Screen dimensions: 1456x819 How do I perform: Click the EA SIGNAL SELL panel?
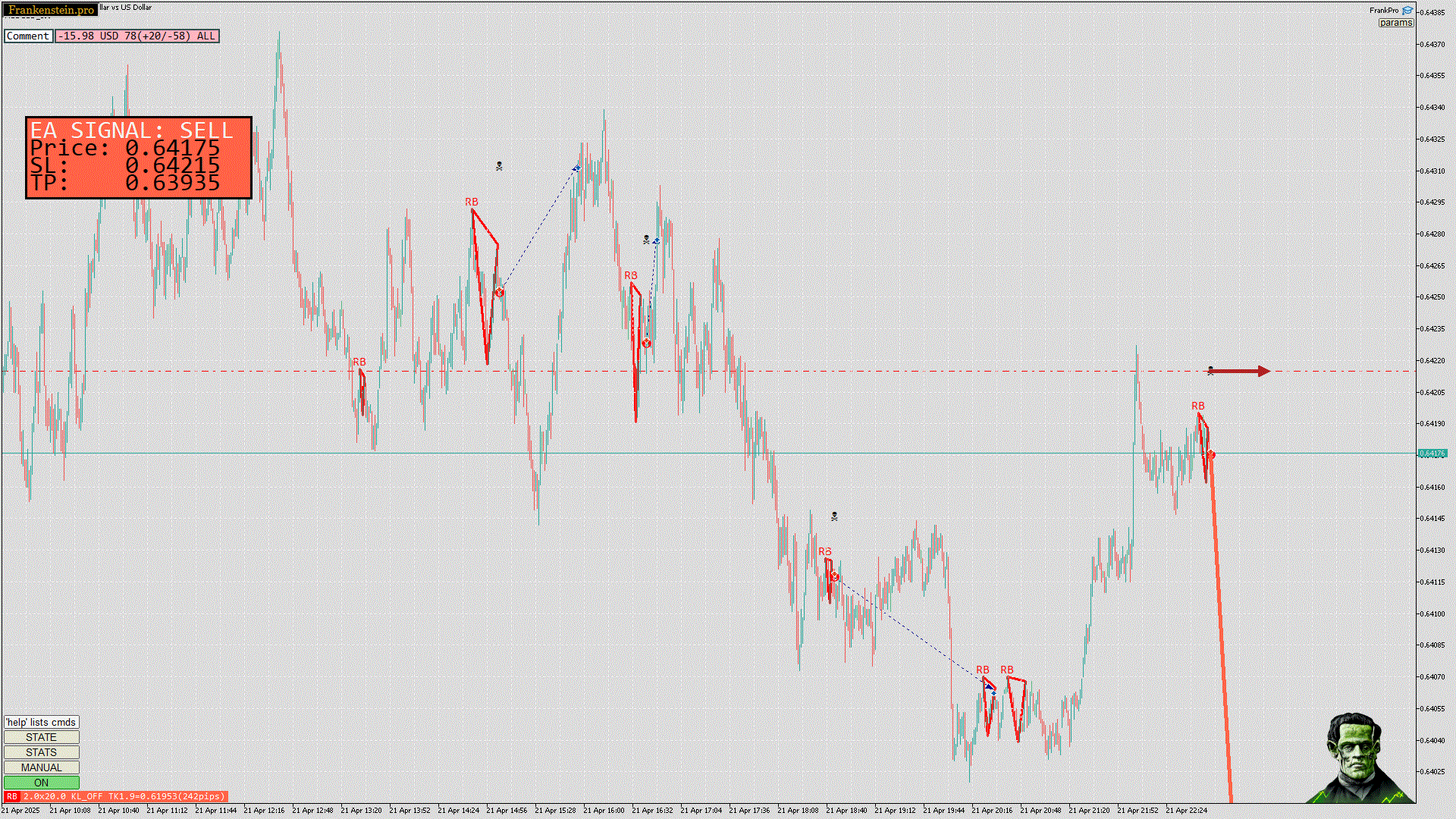pos(139,158)
